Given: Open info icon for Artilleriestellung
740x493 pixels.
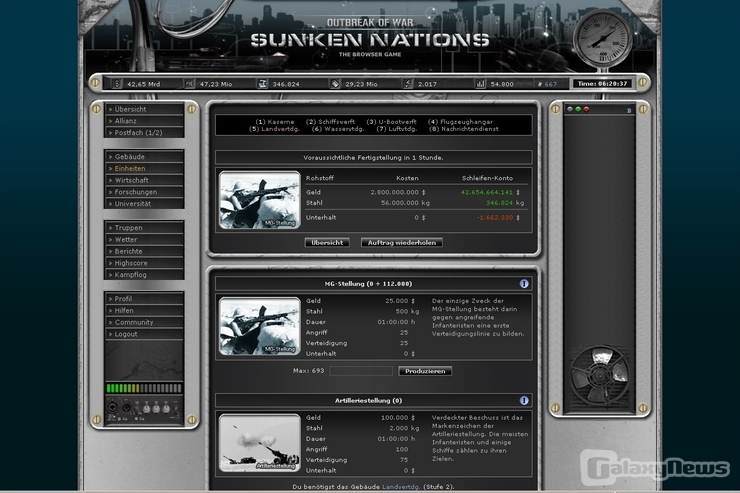Looking at the screenshot, I should [524, 401].
